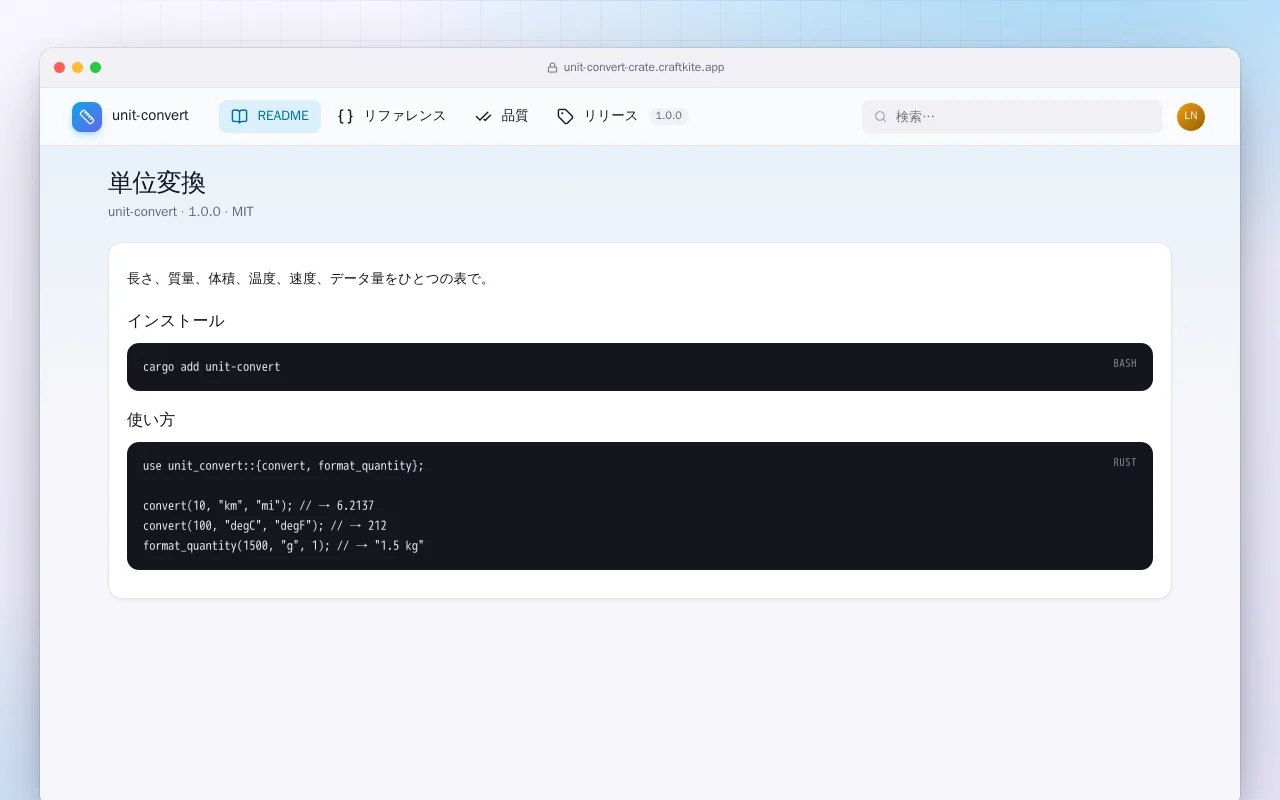Image resolution: width=1280 pixels, height=800 pixels.
Task: Click the 単位変換 page heading
Action: tap(157, 183)
